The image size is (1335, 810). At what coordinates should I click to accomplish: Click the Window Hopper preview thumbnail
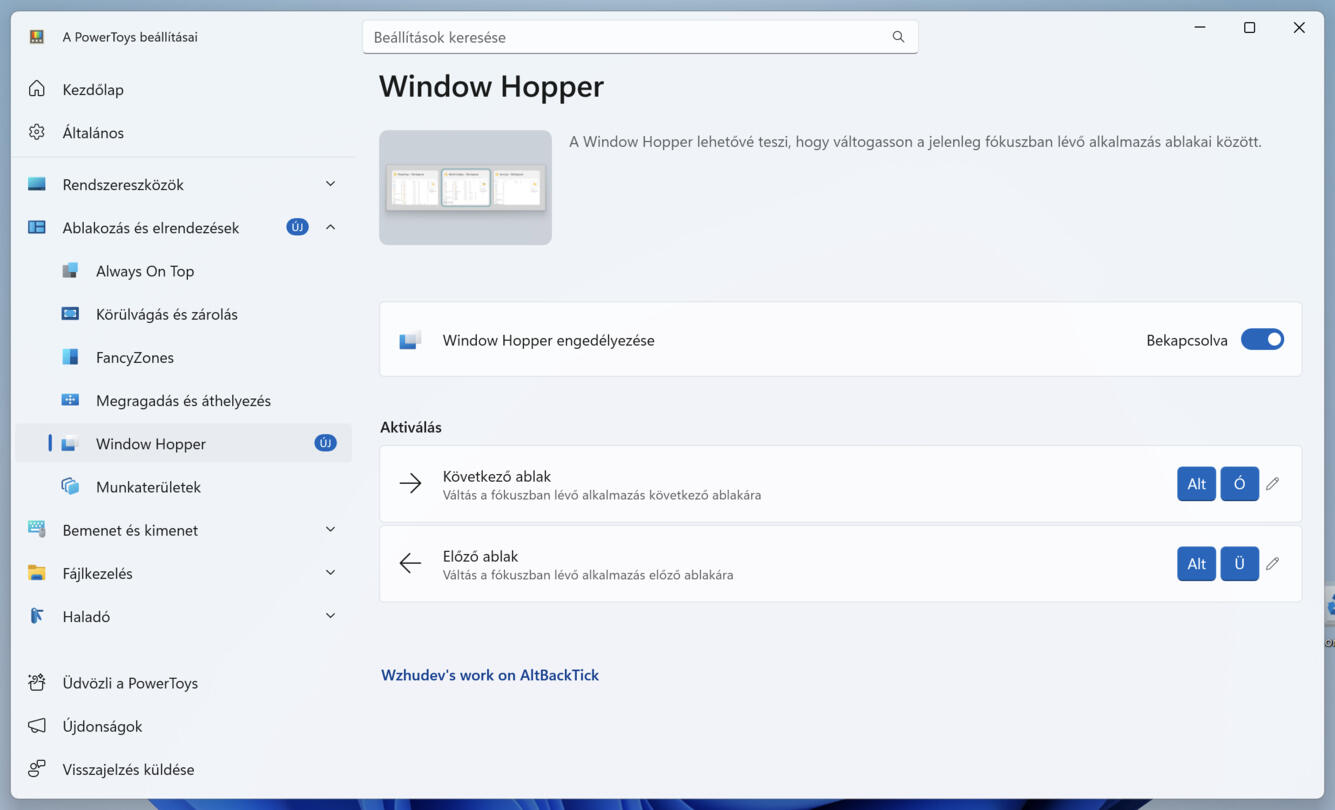coord(465,187)
